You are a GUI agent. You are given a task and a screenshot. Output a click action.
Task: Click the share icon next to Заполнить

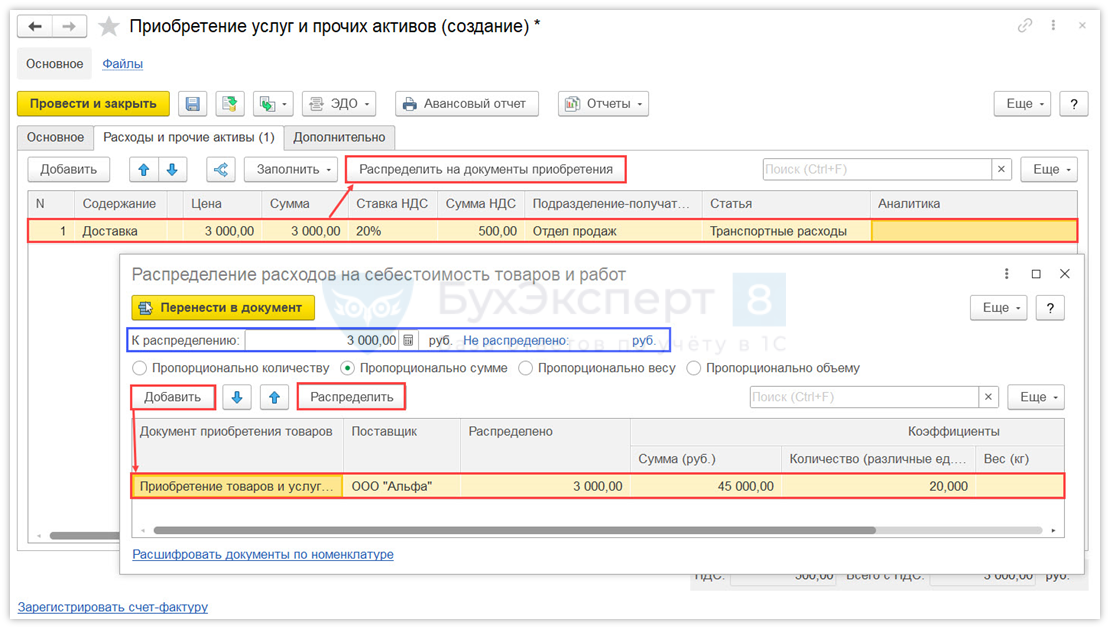coord(221,170)
